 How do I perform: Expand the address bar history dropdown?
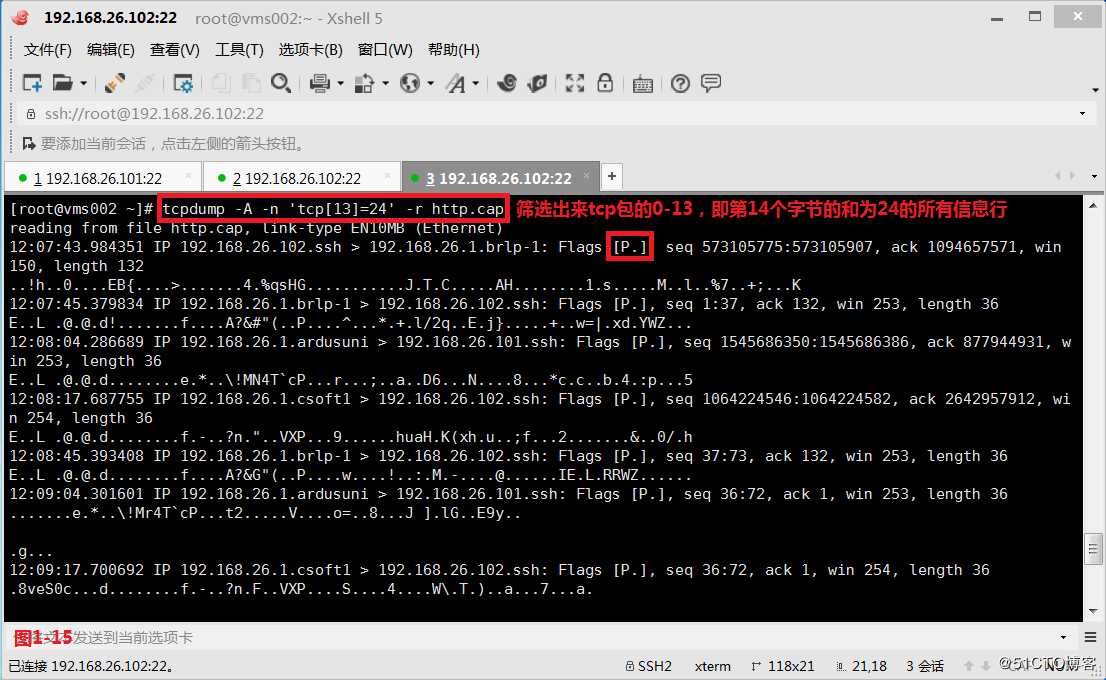pyautogui.click(x=1082, y=114)
